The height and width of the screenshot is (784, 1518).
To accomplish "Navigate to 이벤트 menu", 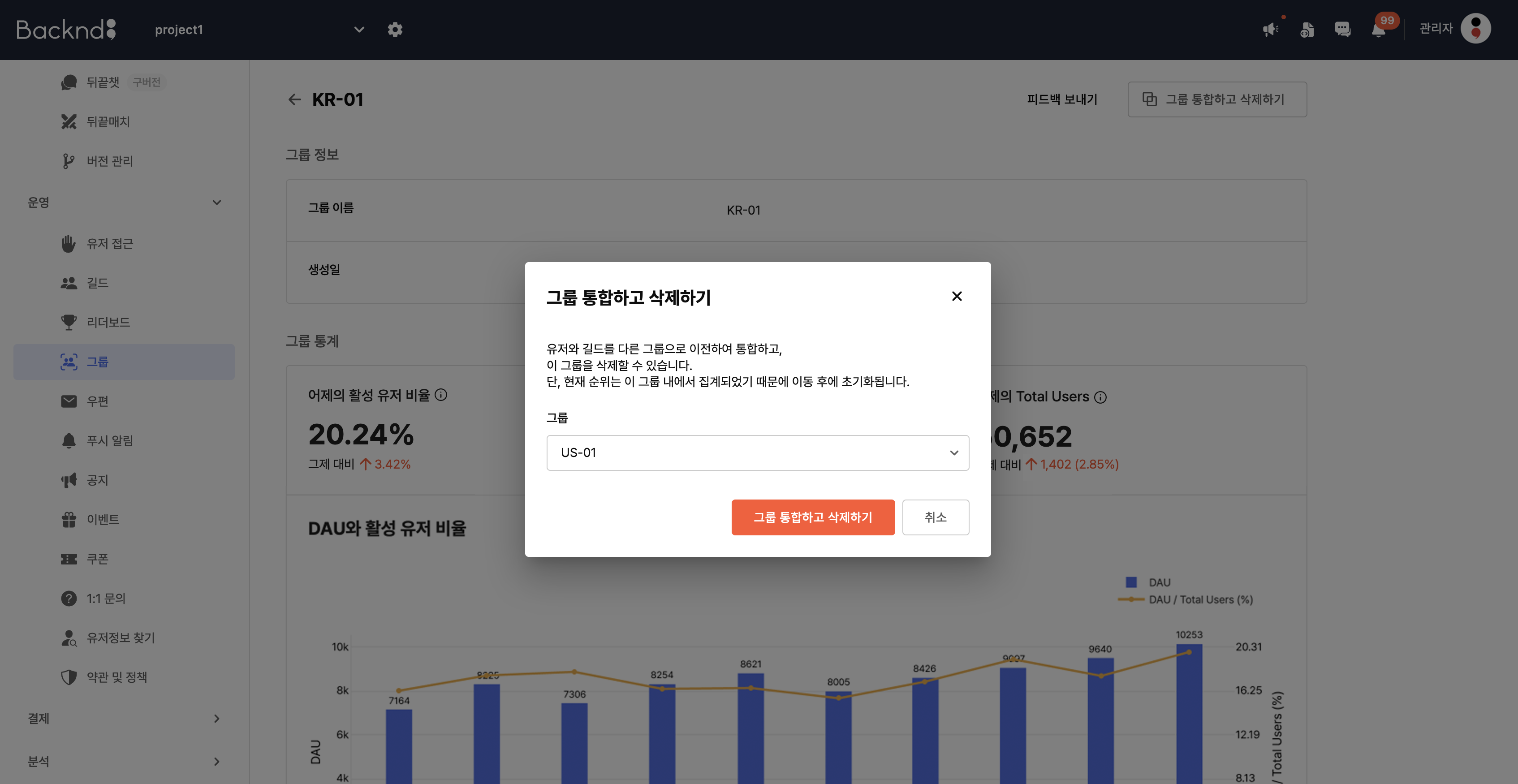I will (x=103, y=520).
